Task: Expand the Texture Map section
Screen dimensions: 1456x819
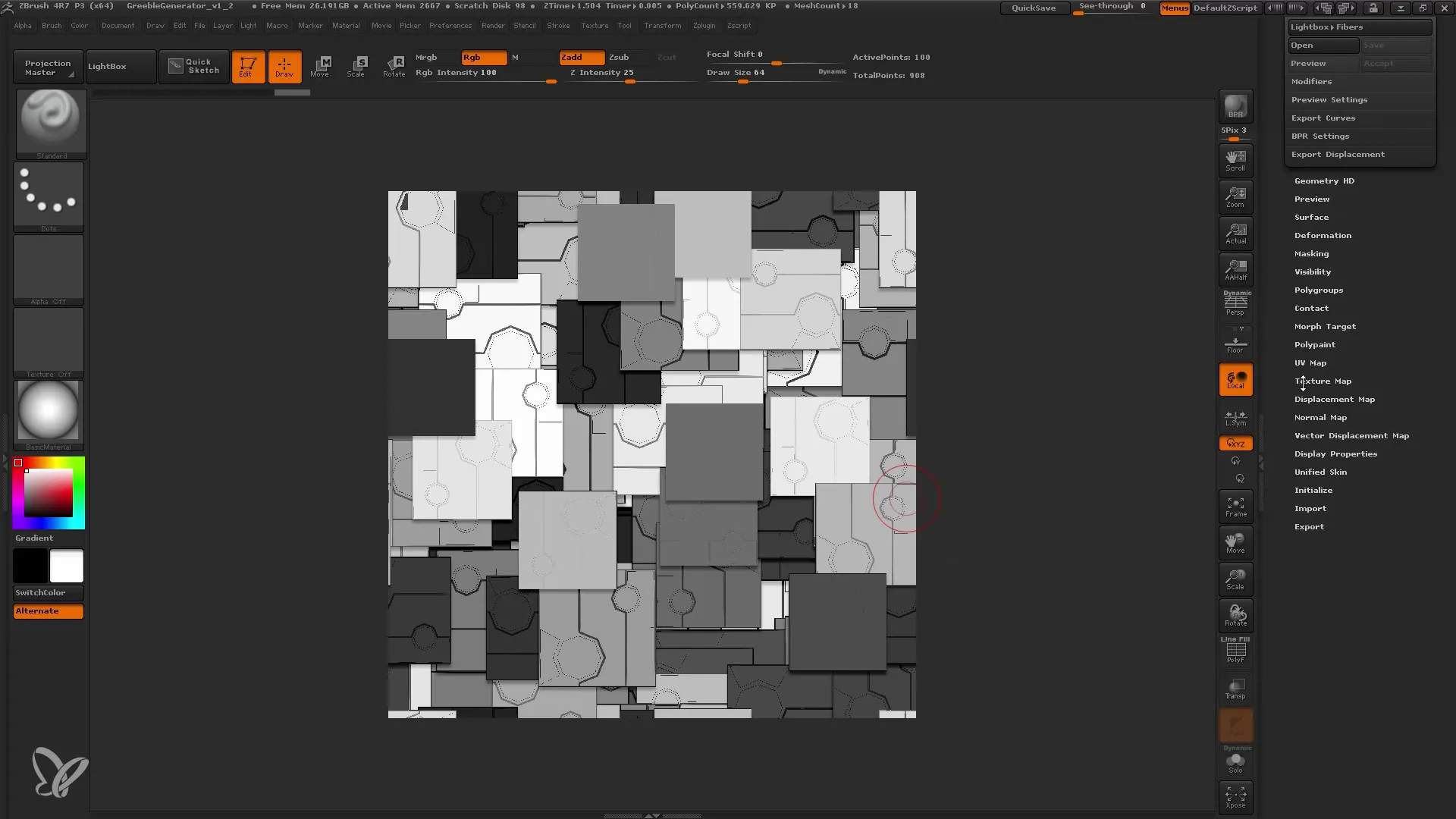Action: click(1323, 381)
